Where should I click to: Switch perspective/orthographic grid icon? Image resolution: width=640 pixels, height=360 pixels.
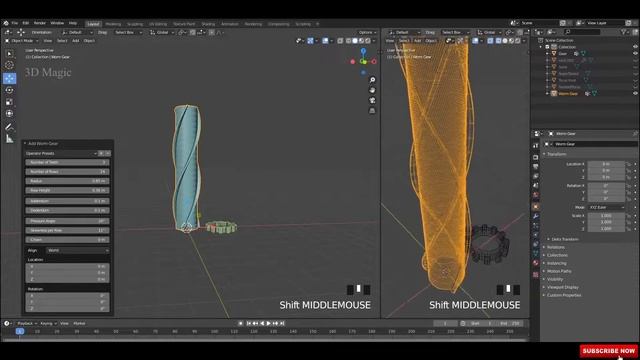coord(372,111)
